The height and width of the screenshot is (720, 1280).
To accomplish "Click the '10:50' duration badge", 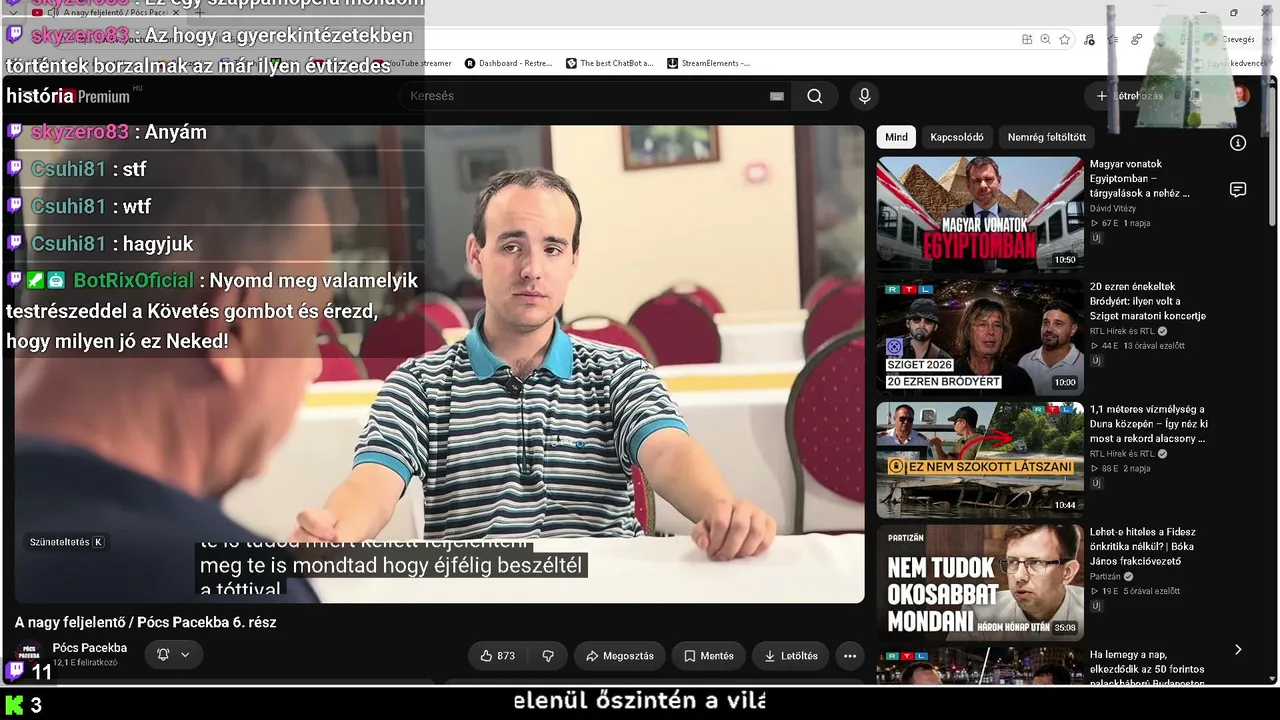I will coord(1065,260).
